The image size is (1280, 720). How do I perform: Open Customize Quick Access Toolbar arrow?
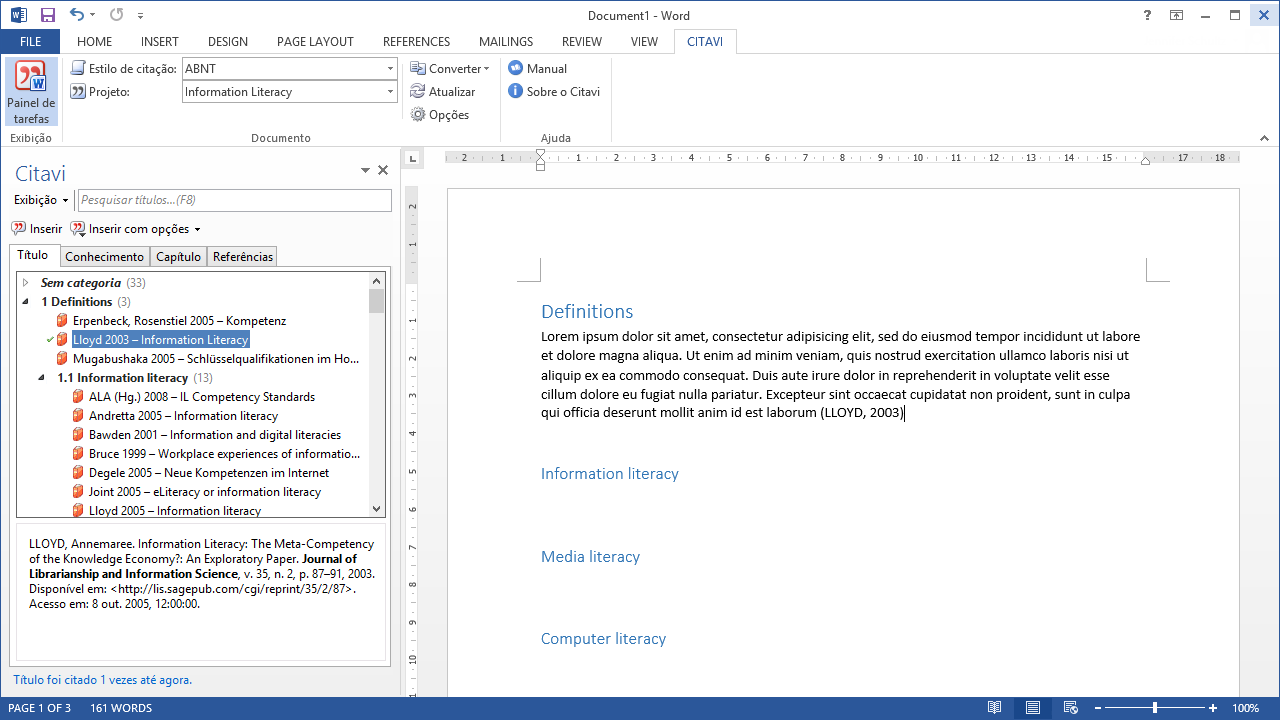140,16
